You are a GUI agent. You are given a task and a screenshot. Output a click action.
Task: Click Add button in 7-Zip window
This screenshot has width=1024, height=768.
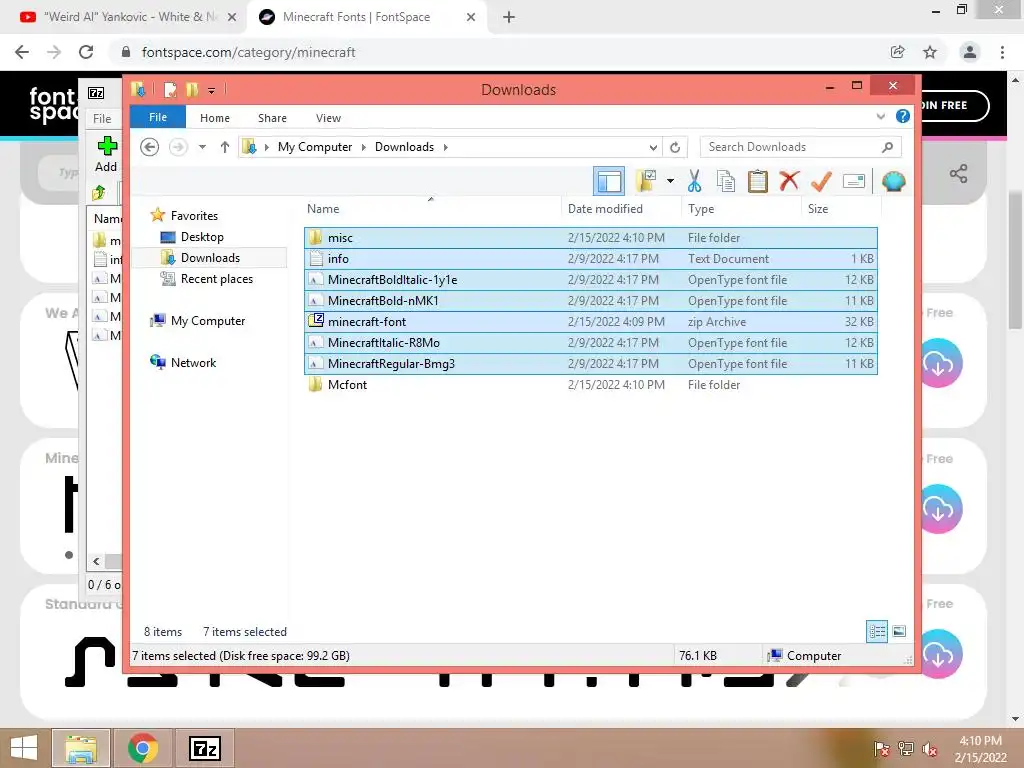pos(106,155)
